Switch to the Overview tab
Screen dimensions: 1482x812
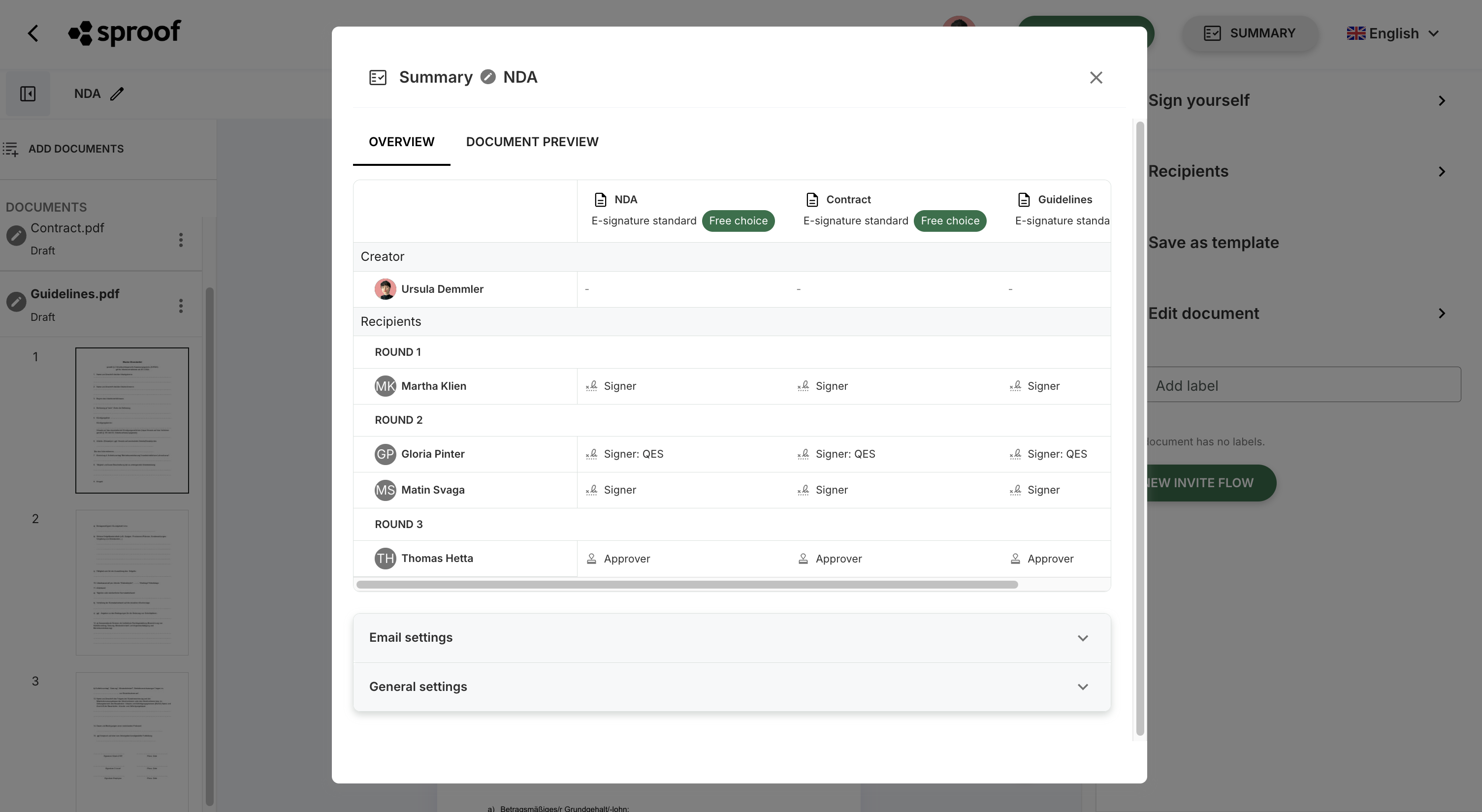point(402,142)
